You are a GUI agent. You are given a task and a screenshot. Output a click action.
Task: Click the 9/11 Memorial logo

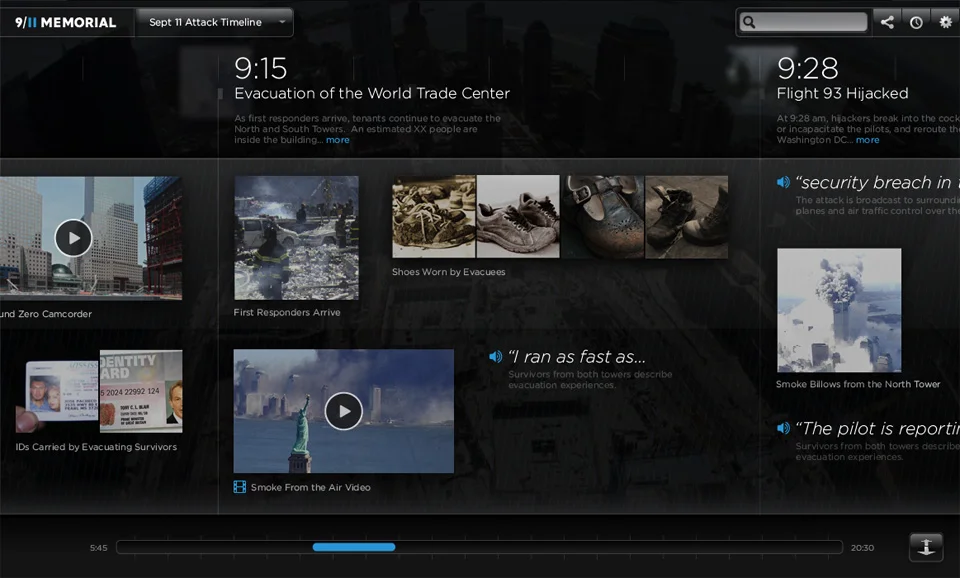coord(66,23)
